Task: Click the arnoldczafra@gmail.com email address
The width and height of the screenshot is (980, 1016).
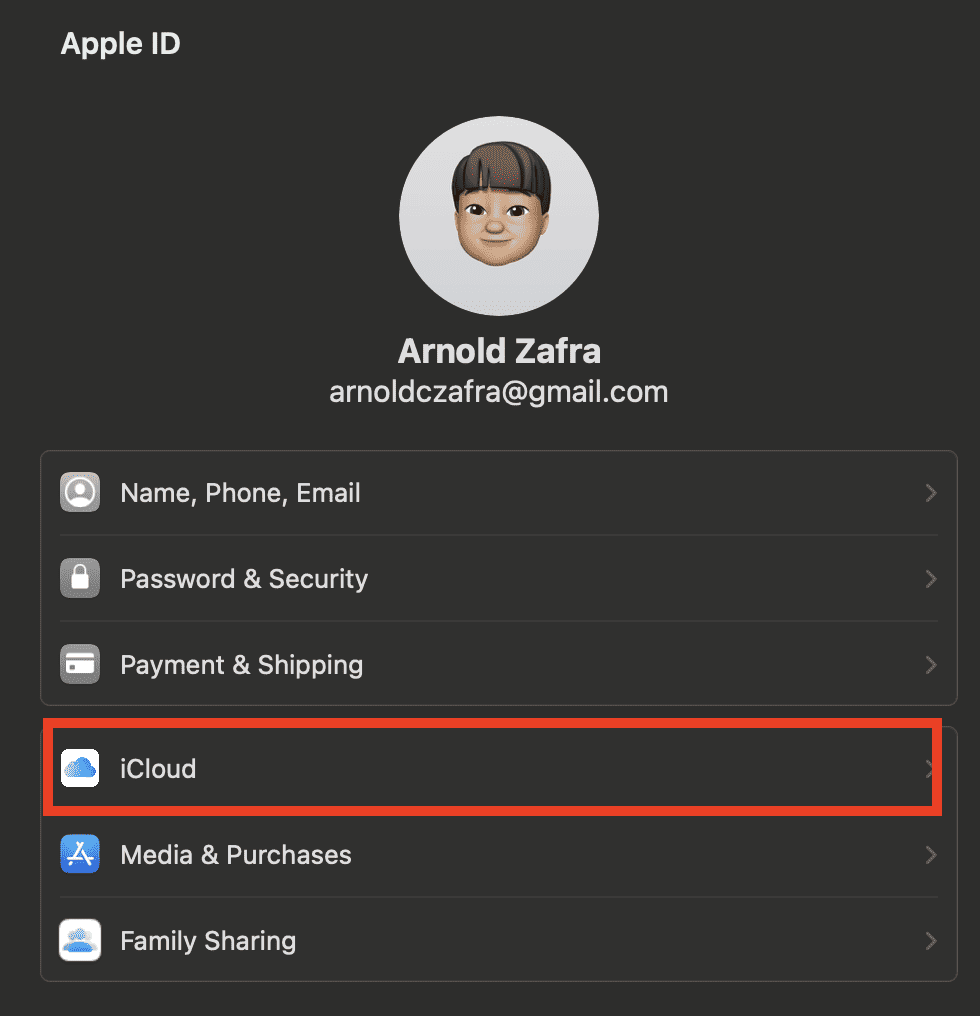Action: pyautogui.click(x=499, y=392)
